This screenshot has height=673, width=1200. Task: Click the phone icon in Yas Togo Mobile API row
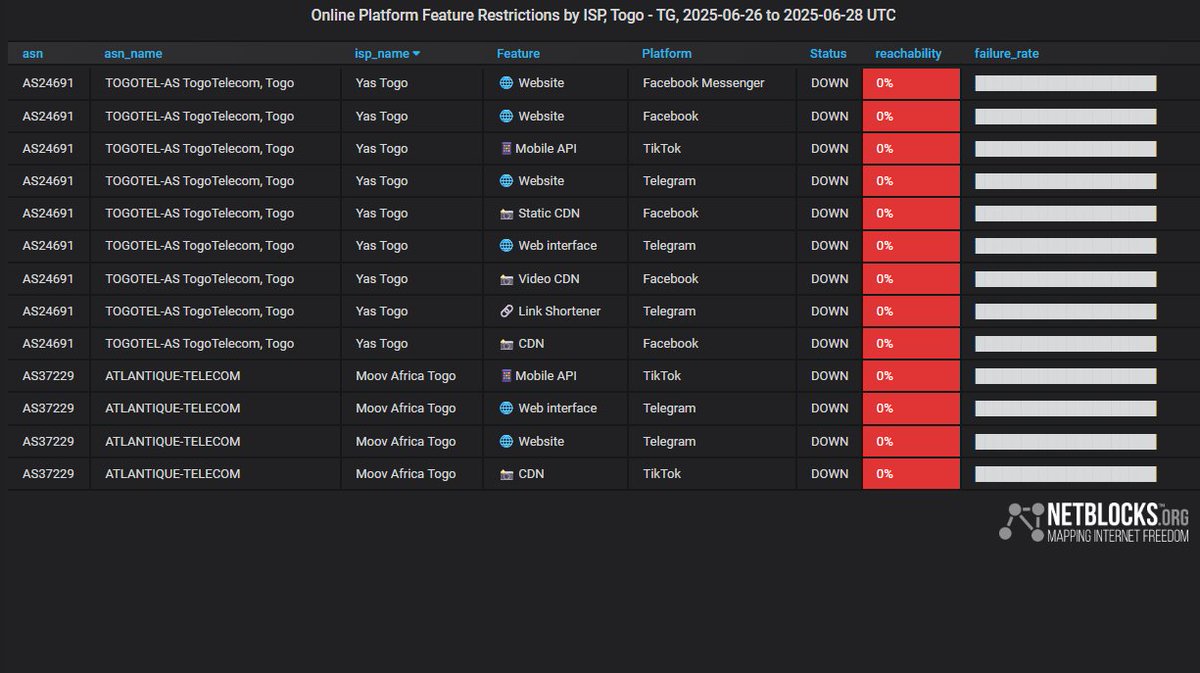click(x=506, y=148)
